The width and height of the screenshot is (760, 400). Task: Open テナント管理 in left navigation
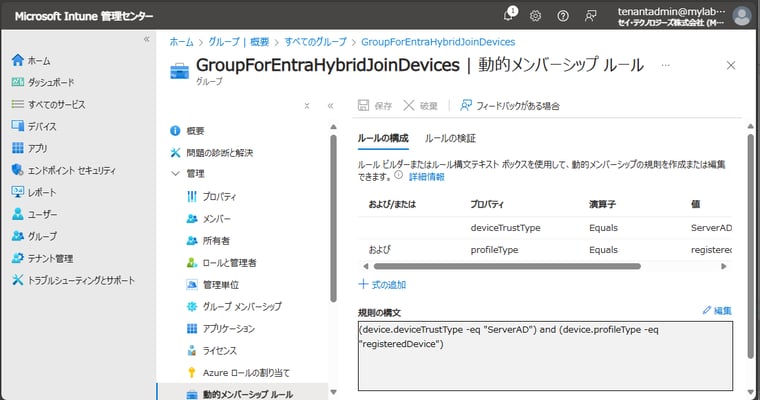42,258
